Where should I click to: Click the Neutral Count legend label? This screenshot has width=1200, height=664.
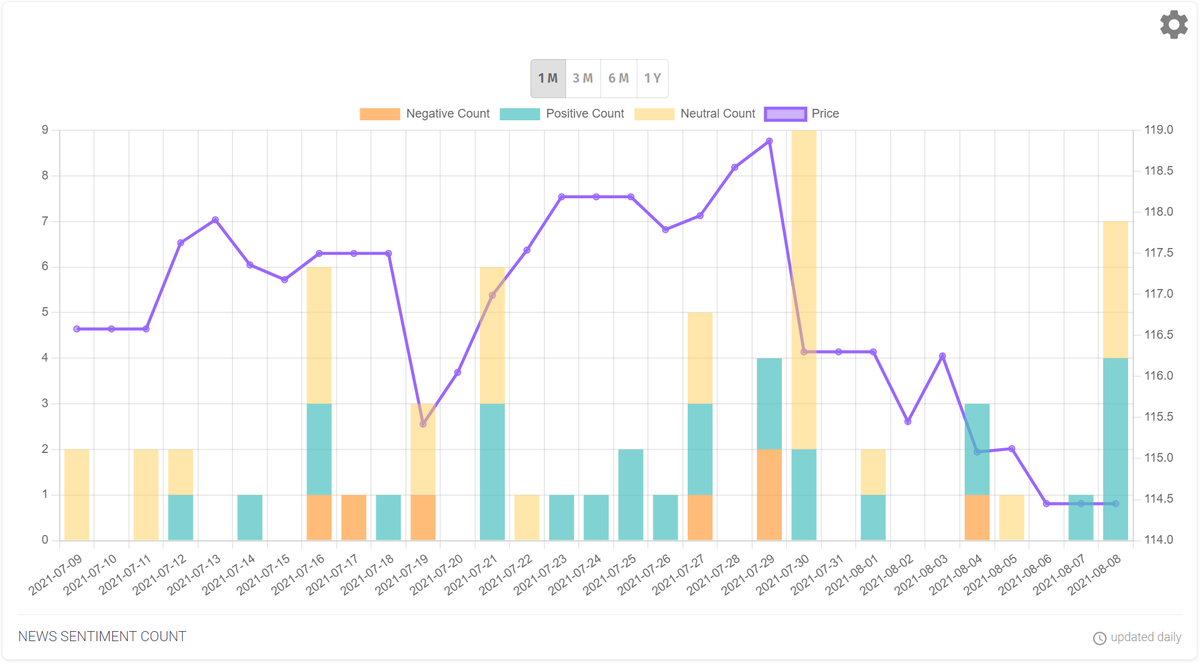(x=718, y=114)
